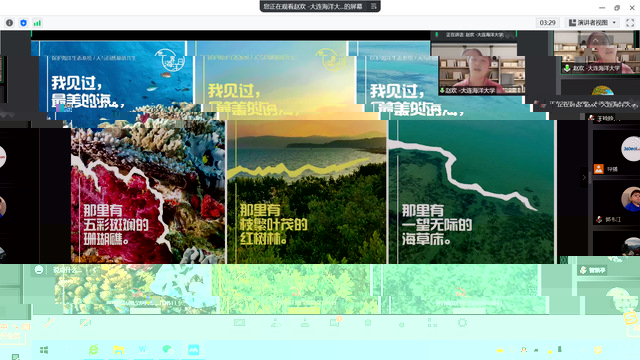Collapse the participant video side panel arrow
Screen dimensions: 640x360
point(584,178)
